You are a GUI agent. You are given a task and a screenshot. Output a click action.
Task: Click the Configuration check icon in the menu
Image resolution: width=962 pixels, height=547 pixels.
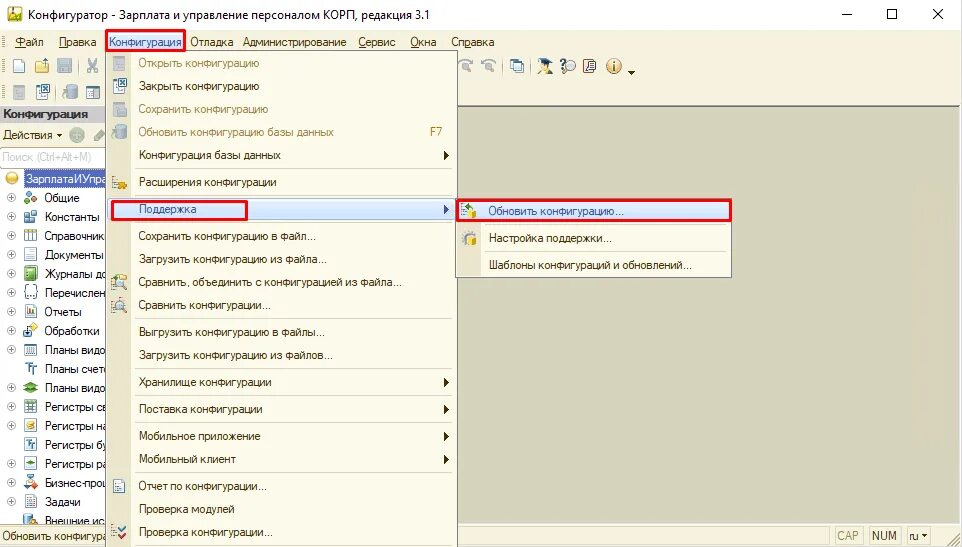point(119,532)
